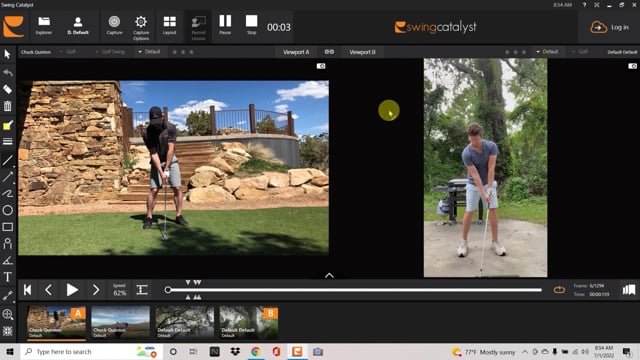The image size is (640, 360).
Task: Open the help question mark
Action: point(584,5)
